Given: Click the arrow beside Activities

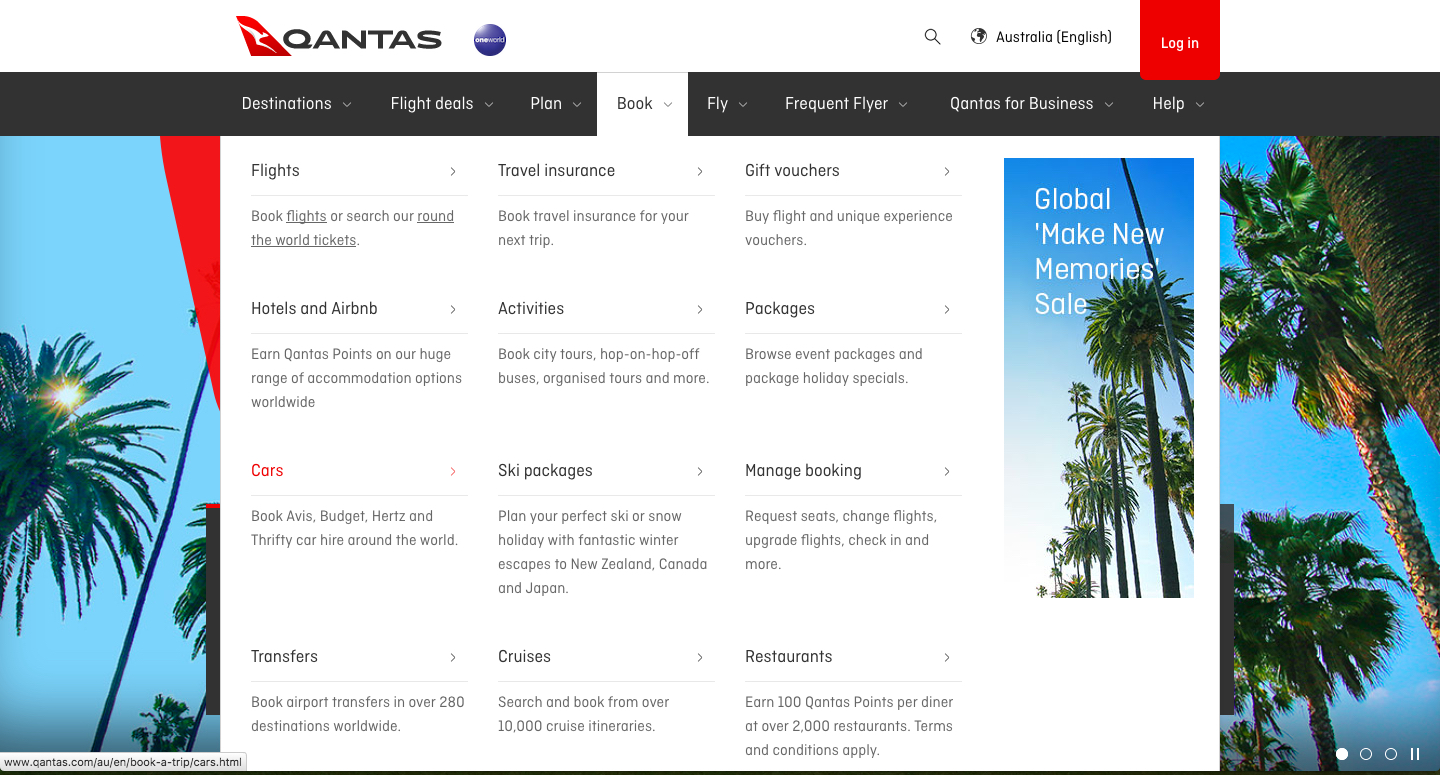Looking at the screenshot, I should point(700,309).
